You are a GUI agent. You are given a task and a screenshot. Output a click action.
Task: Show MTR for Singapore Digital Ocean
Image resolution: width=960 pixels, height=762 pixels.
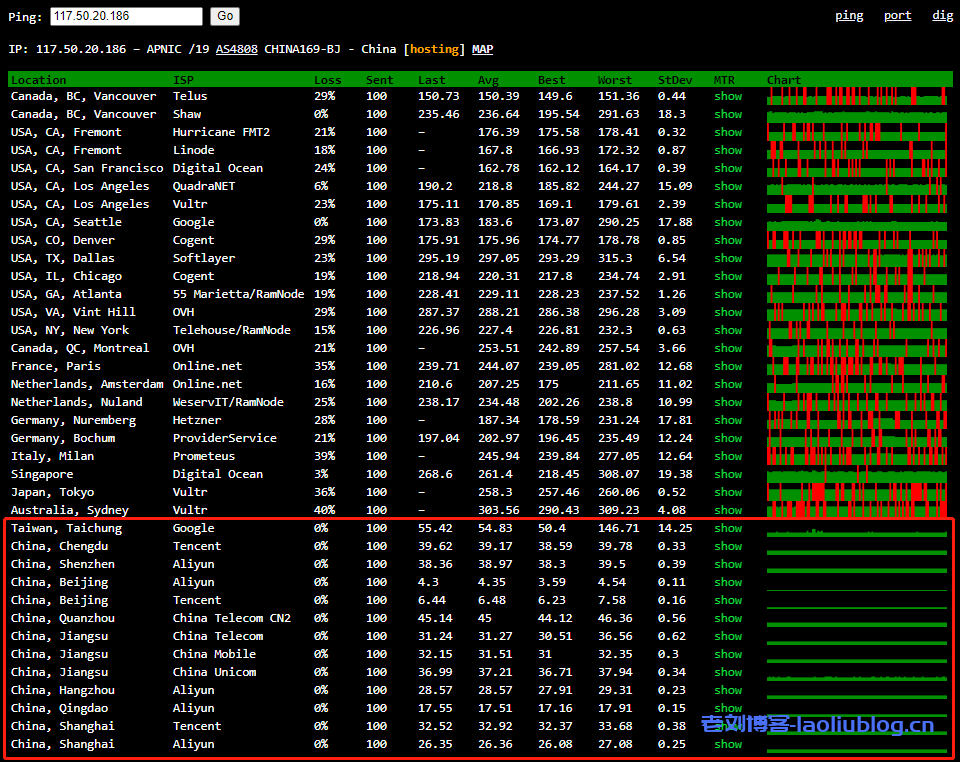[x=728, y=474]
